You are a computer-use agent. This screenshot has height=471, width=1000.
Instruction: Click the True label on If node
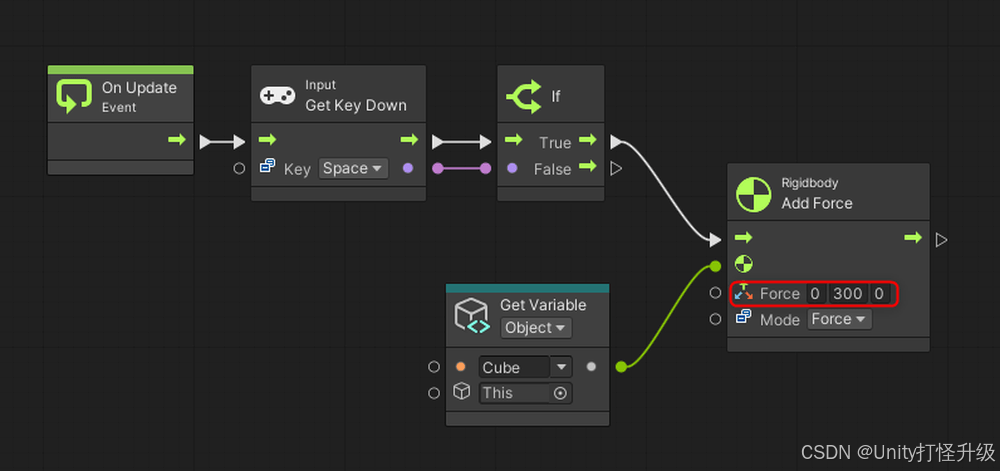(x=555, y=143)
